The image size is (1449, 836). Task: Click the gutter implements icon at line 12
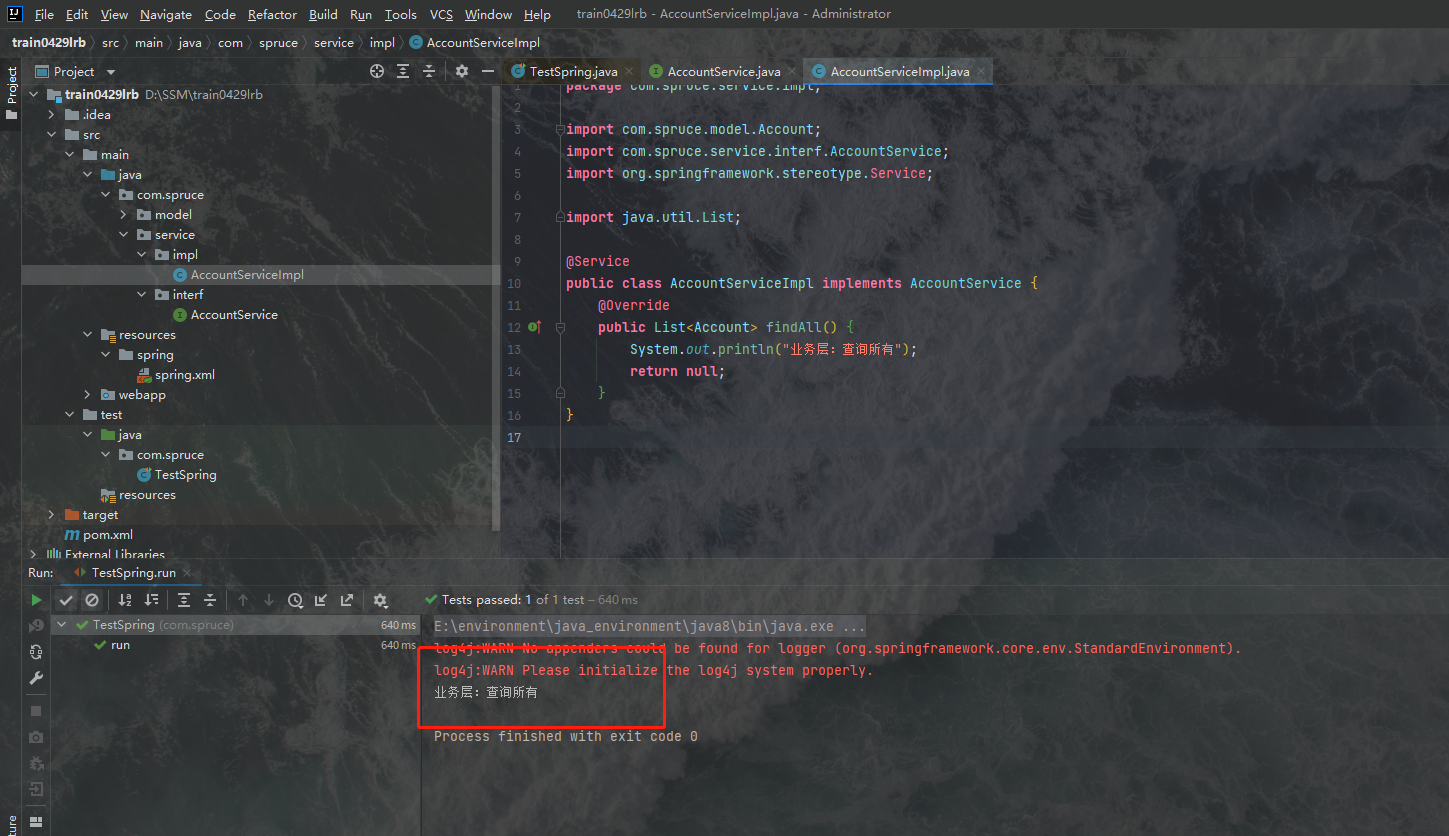pyautogui.click(x=533, y=327)
